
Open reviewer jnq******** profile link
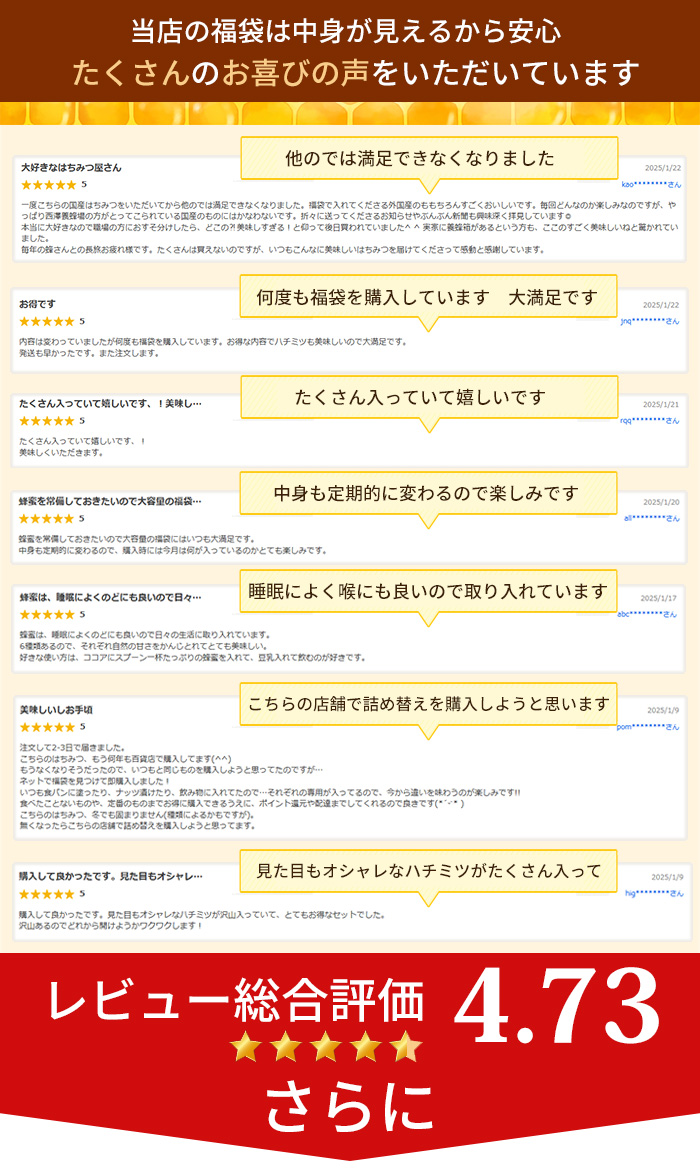pyautogui.click(x=650, y=320)
